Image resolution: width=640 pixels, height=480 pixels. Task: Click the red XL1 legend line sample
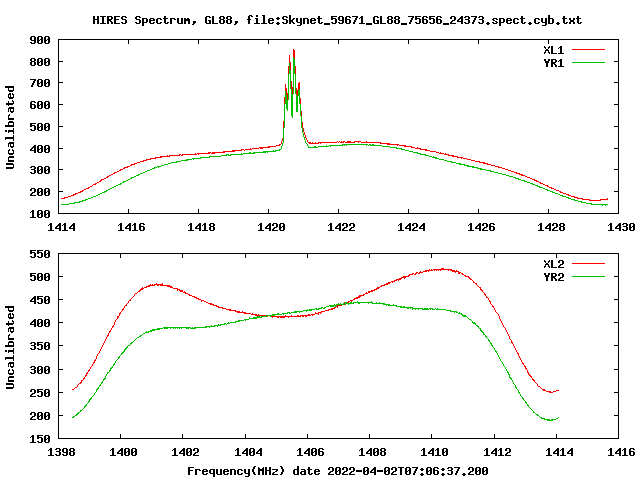coord(589,50)
